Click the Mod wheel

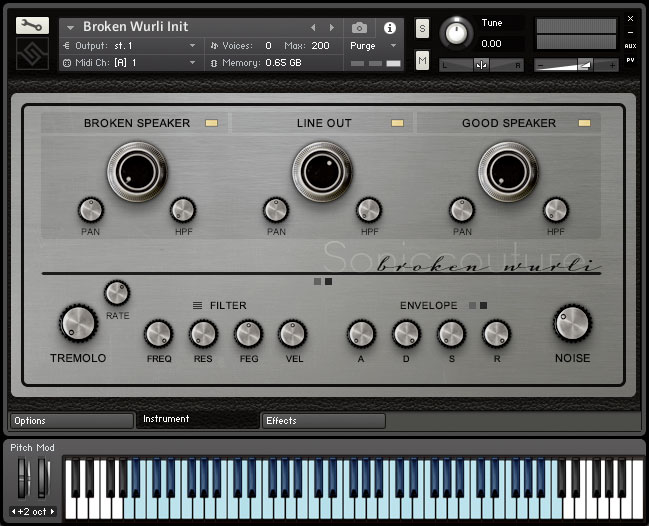pos(43,478)
